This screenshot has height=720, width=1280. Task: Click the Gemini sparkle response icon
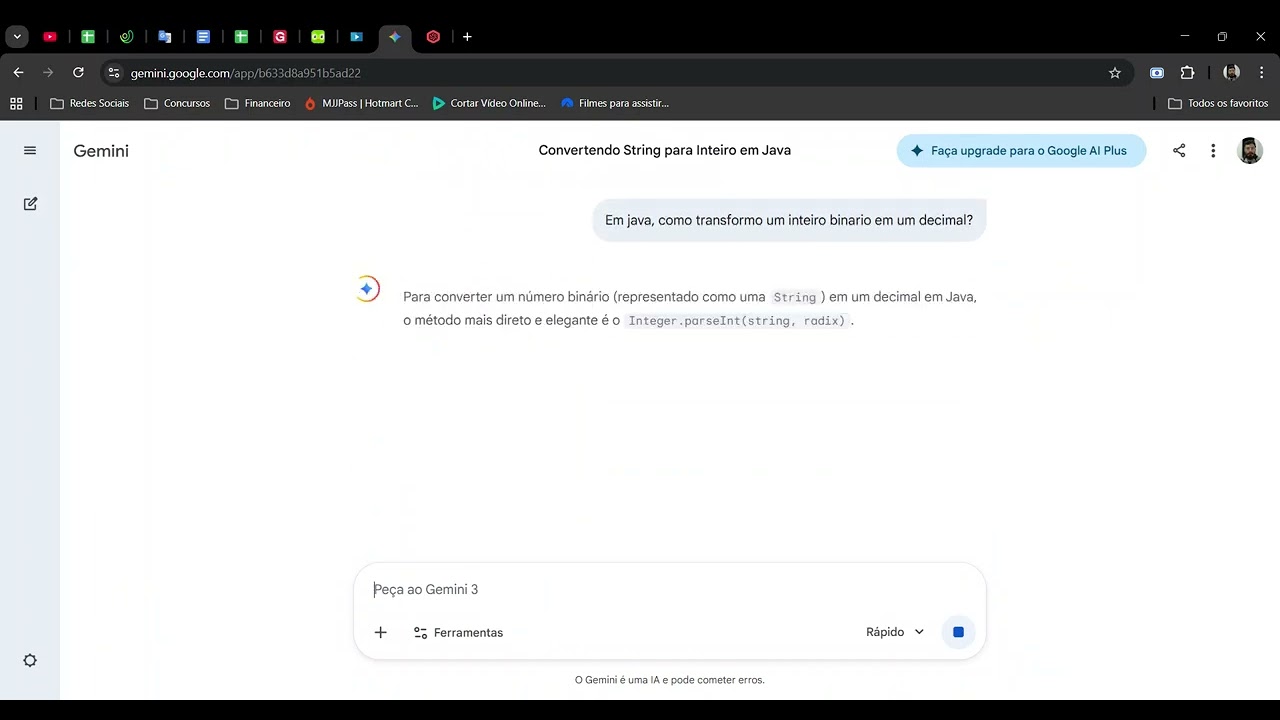click(367, 289)
